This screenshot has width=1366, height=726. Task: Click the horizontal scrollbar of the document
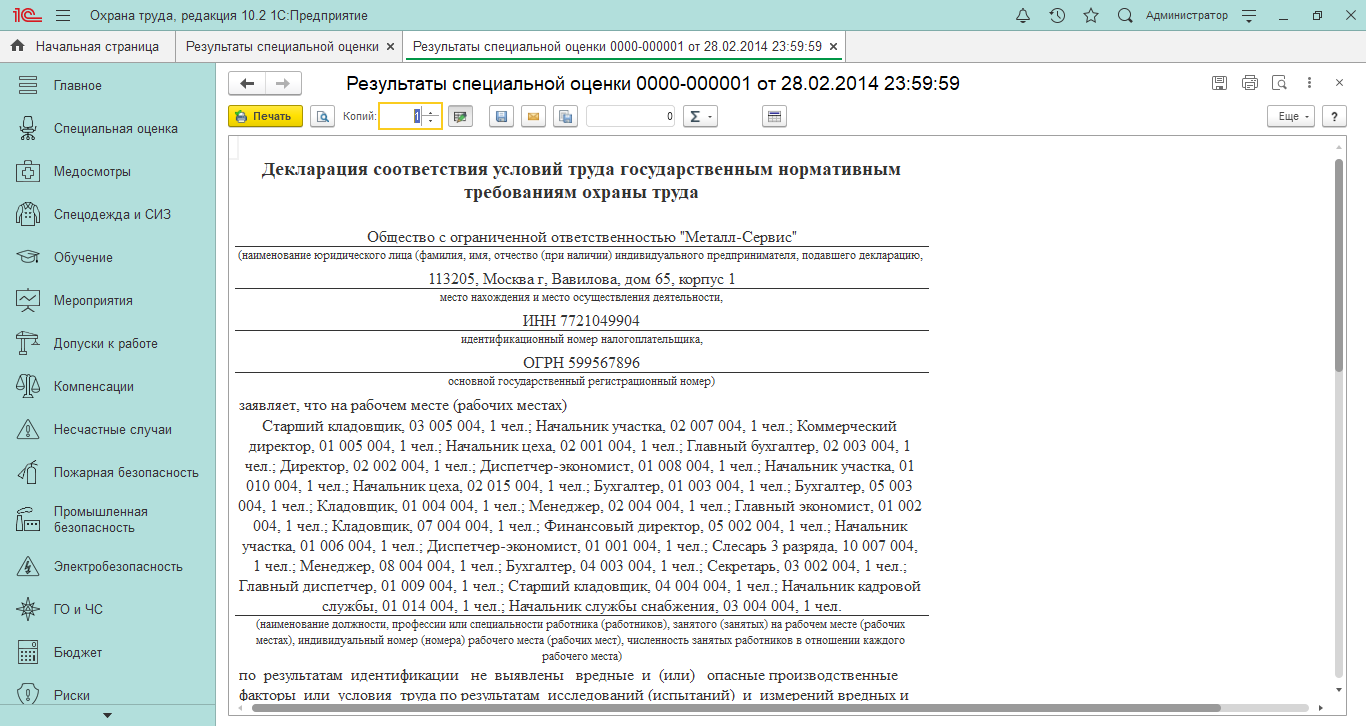pyautogui.click(x=735, y=708)
